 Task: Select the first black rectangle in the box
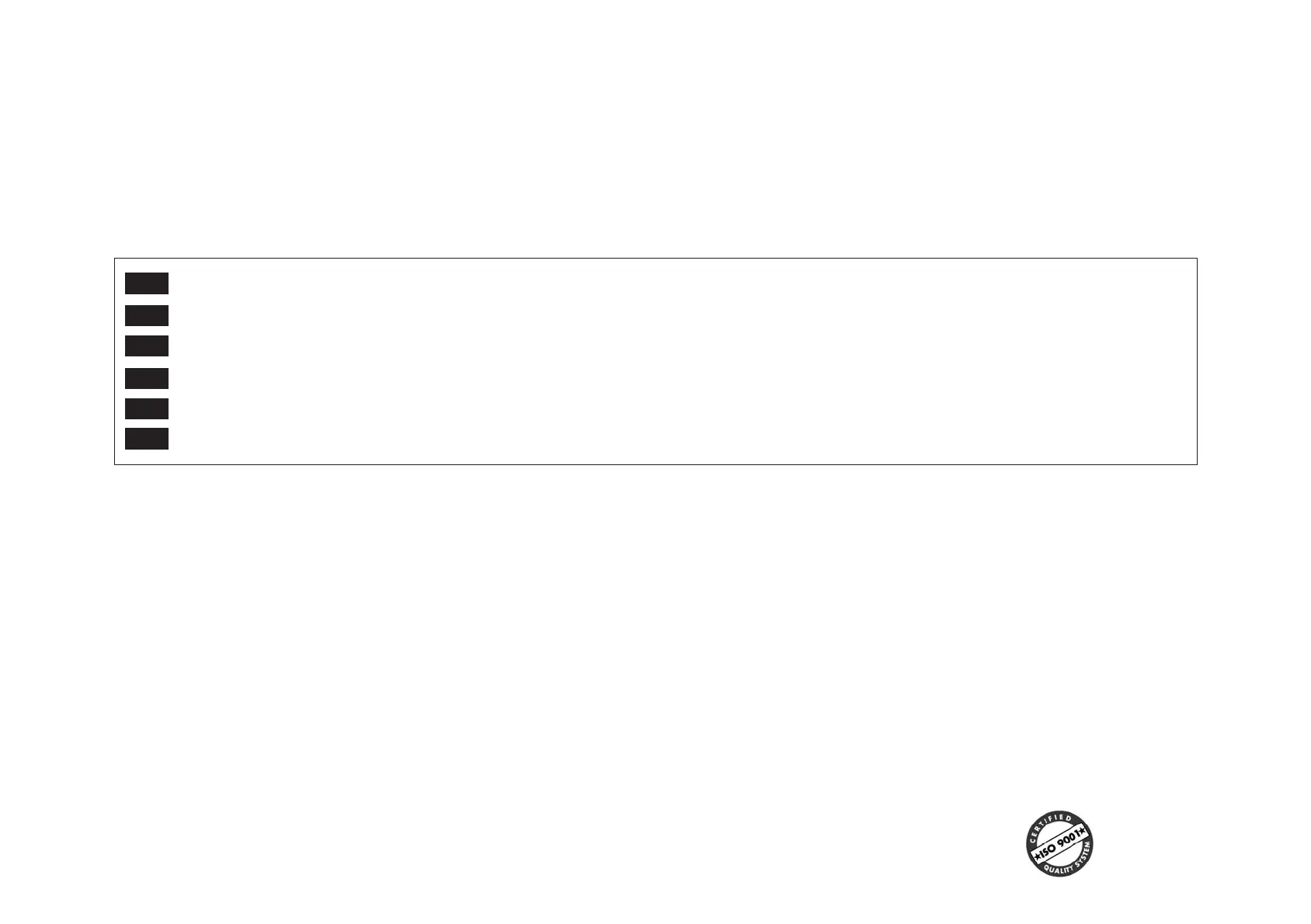147,283
